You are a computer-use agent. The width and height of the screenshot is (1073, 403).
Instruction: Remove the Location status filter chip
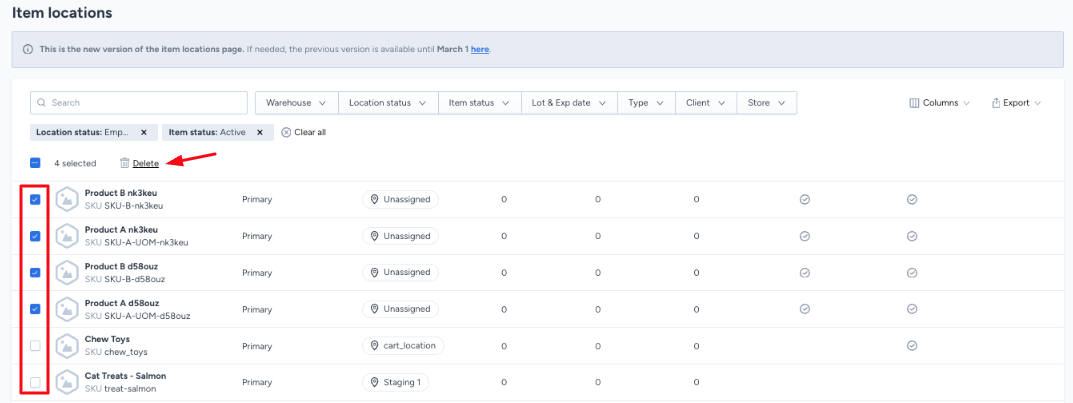pyautogui.click(x=144, y=132)
